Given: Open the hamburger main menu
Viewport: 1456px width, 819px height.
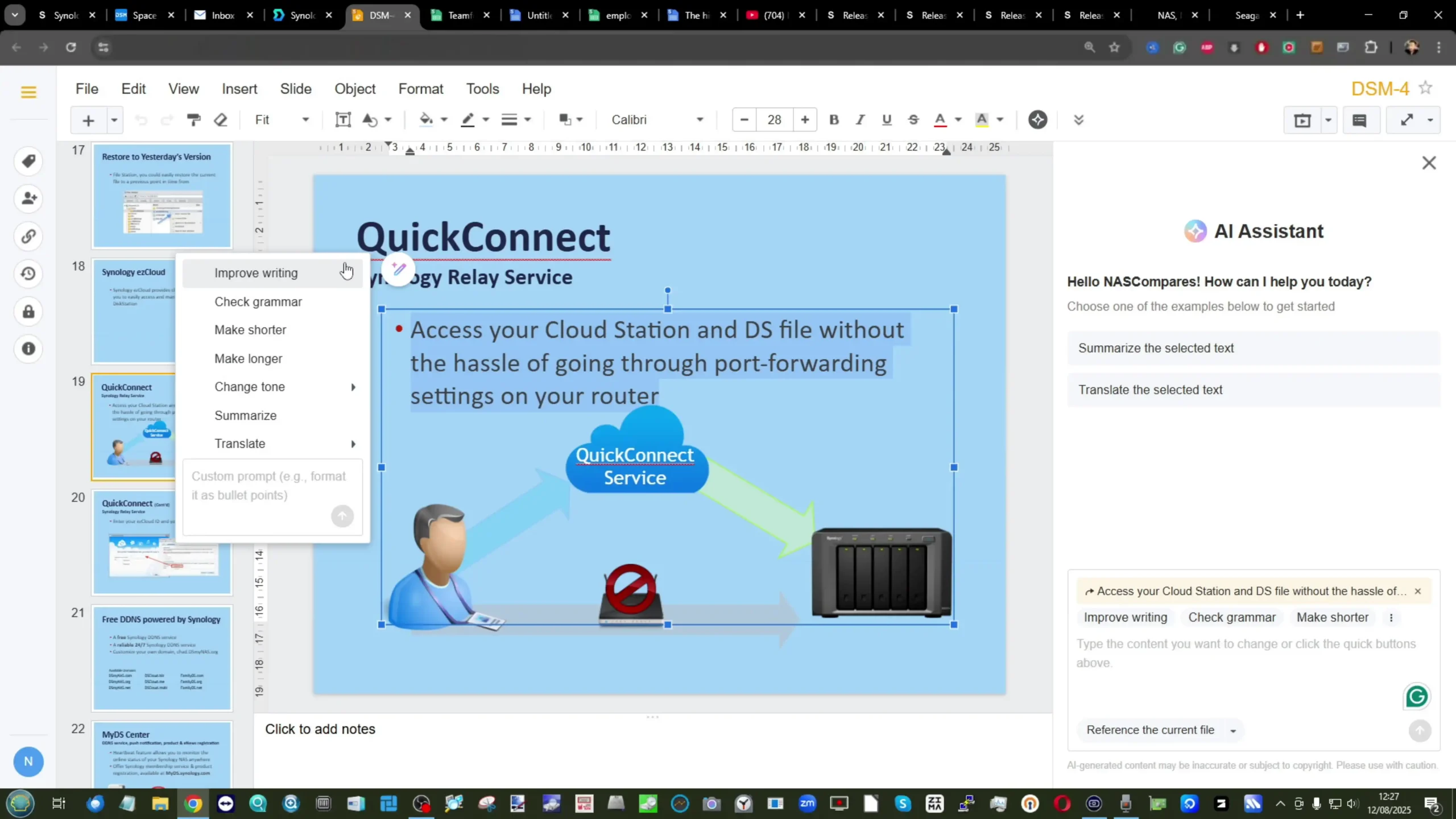Looking at the screenshot, I should click(x=28, y=92).
